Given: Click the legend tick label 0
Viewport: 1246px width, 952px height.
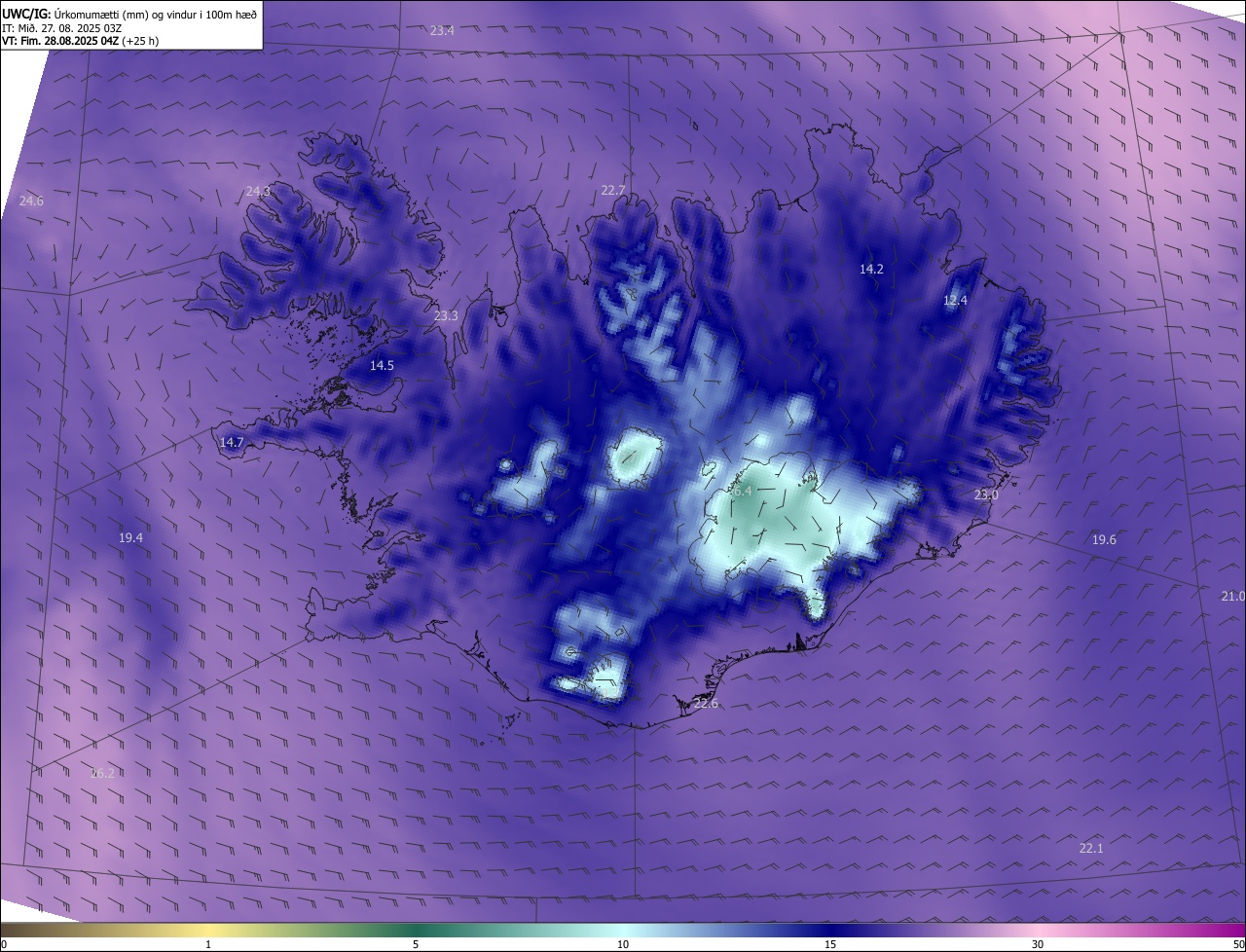Looking at the screenshot, I should 4,944.
